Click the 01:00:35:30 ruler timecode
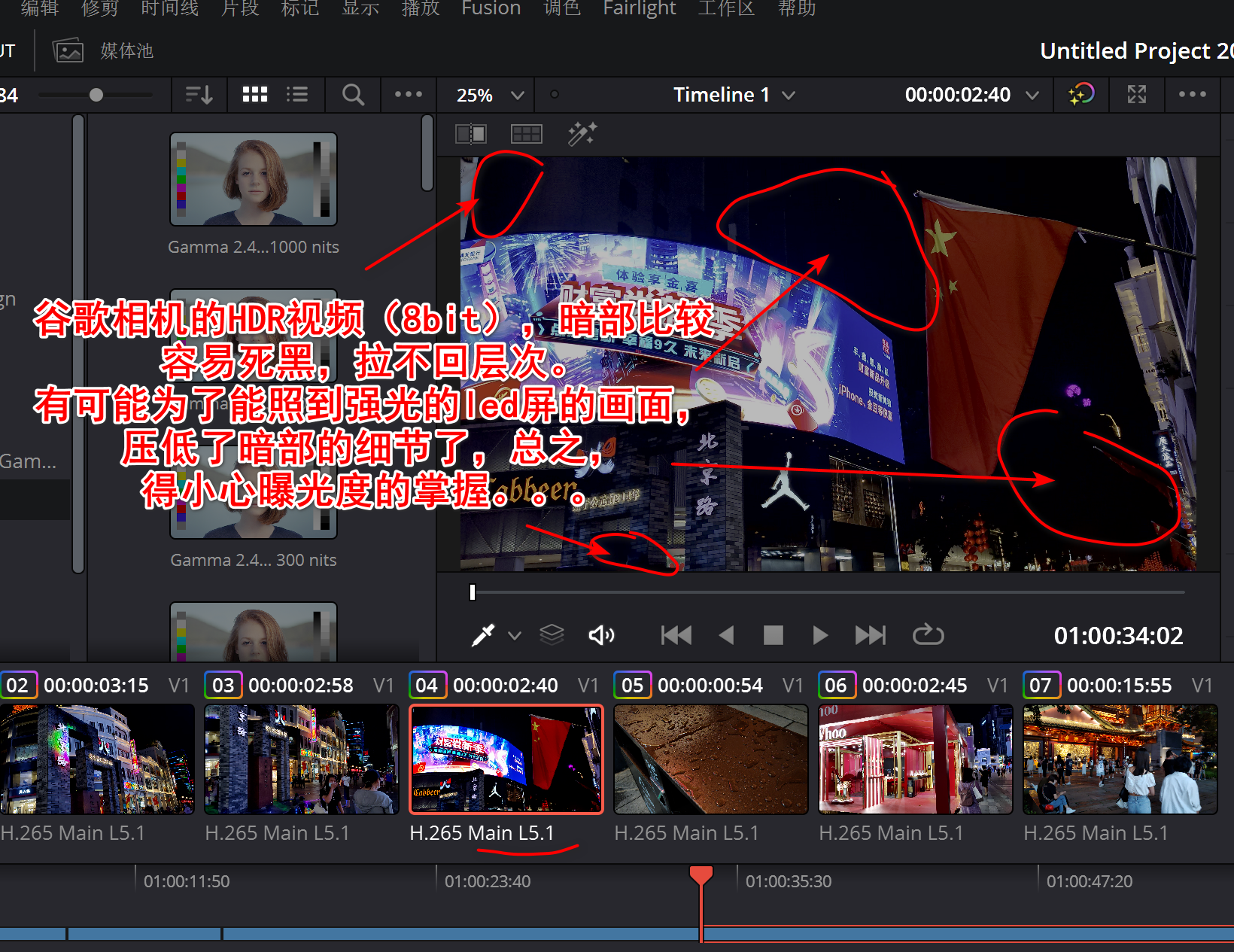The width and height of the screenshot is (1234, 952). coord(788,881)
